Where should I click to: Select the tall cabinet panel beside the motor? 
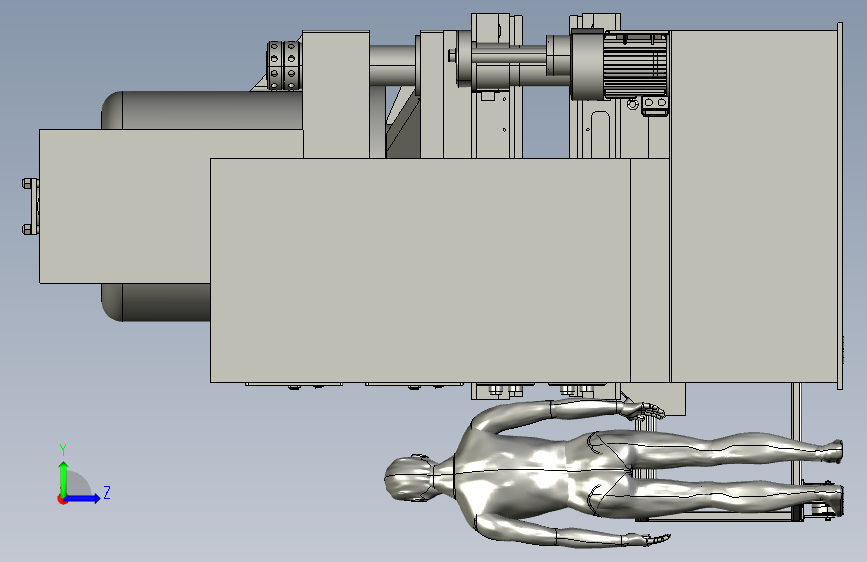click(x=755, y=206)
